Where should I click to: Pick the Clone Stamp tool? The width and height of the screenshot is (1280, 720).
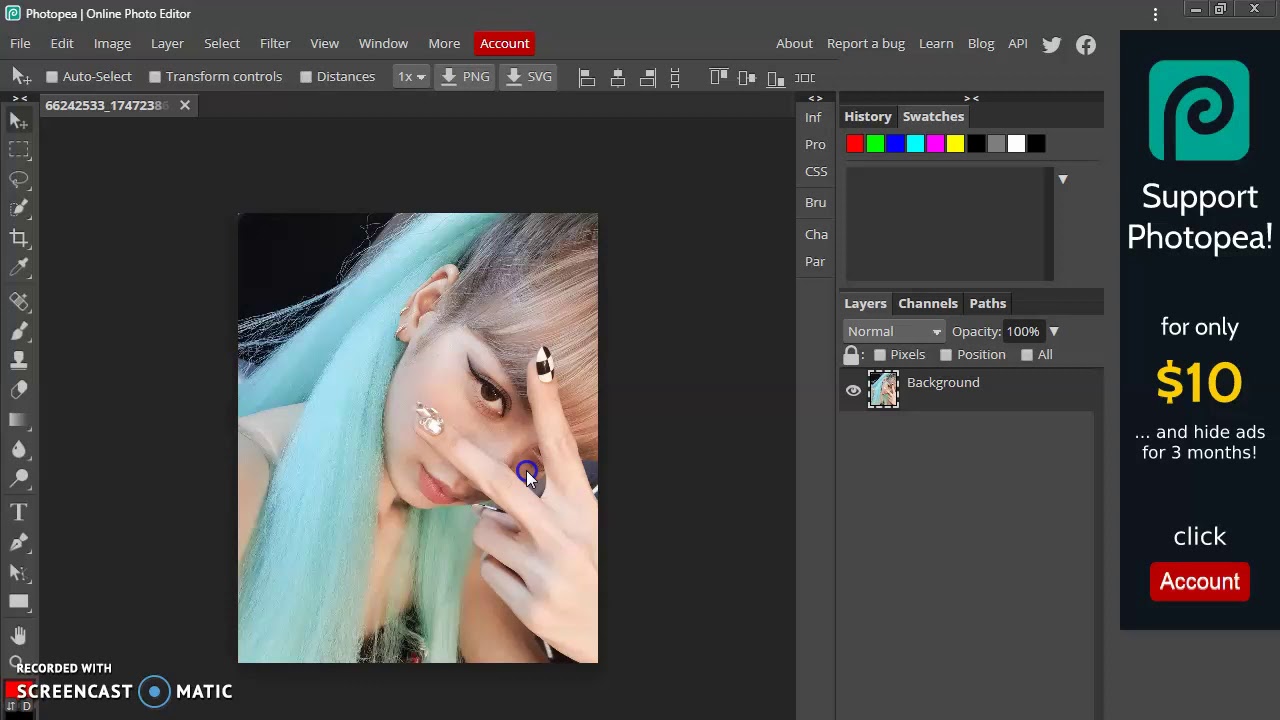(19, 360)
